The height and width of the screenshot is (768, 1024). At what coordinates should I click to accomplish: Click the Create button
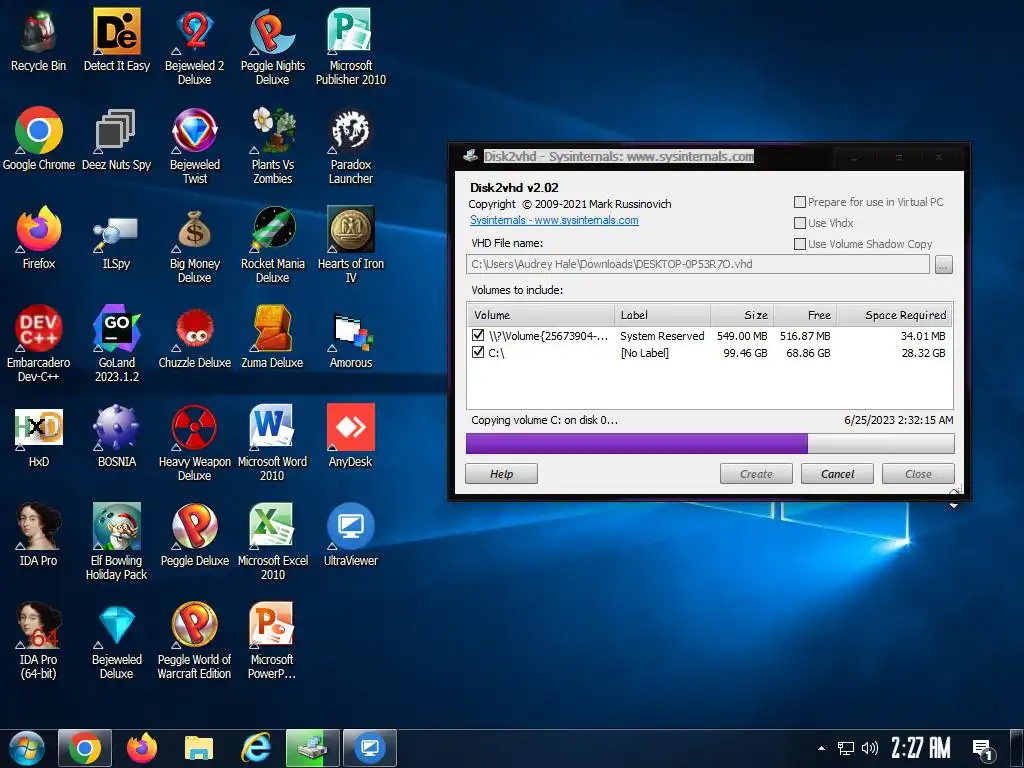point(756,473)
